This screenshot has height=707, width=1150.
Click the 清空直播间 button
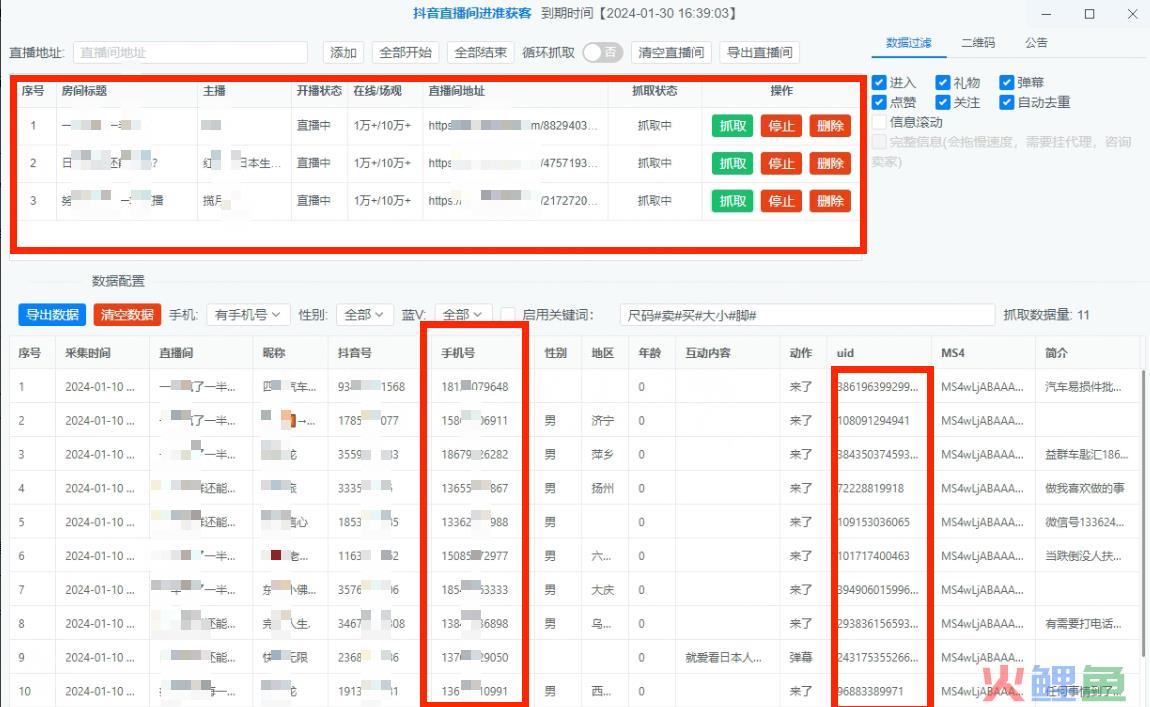point(671,53)
